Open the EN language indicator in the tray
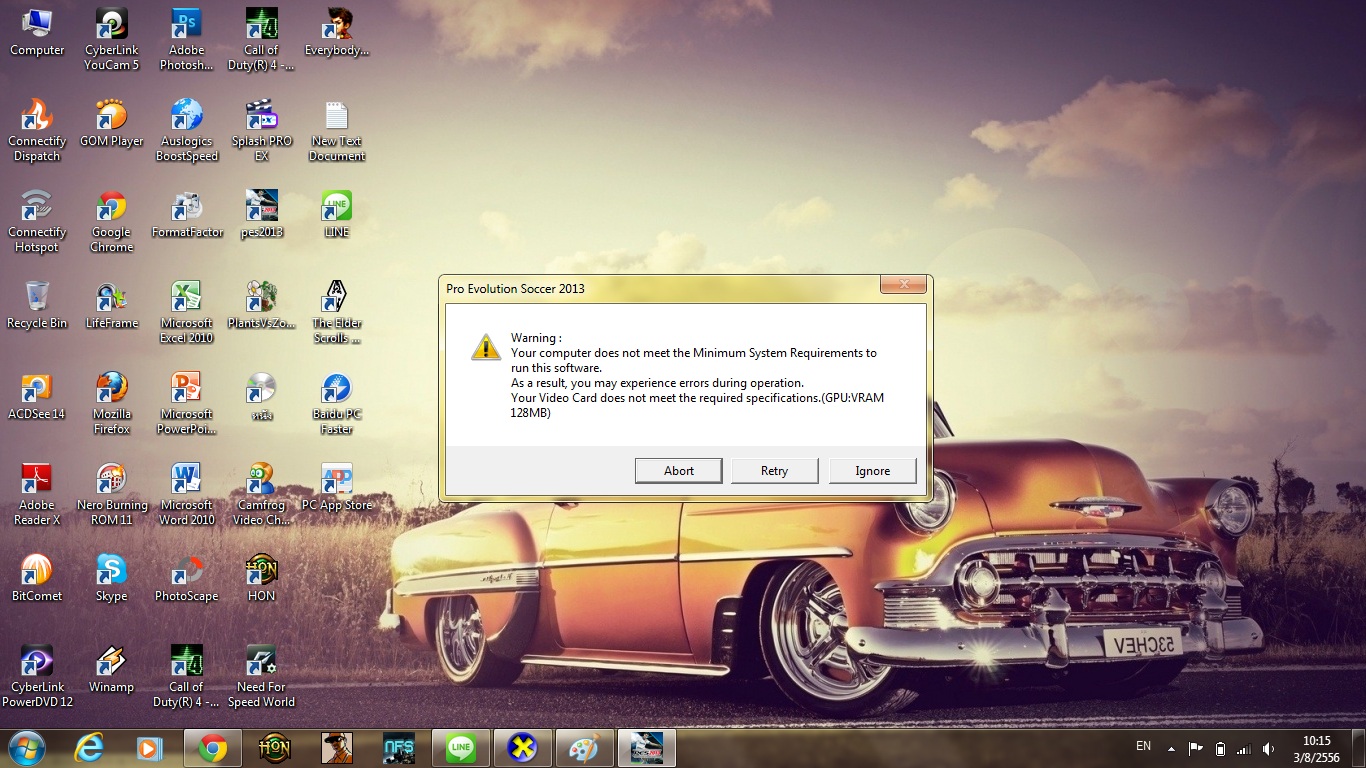The image size is (1366, 768). 1144,747
